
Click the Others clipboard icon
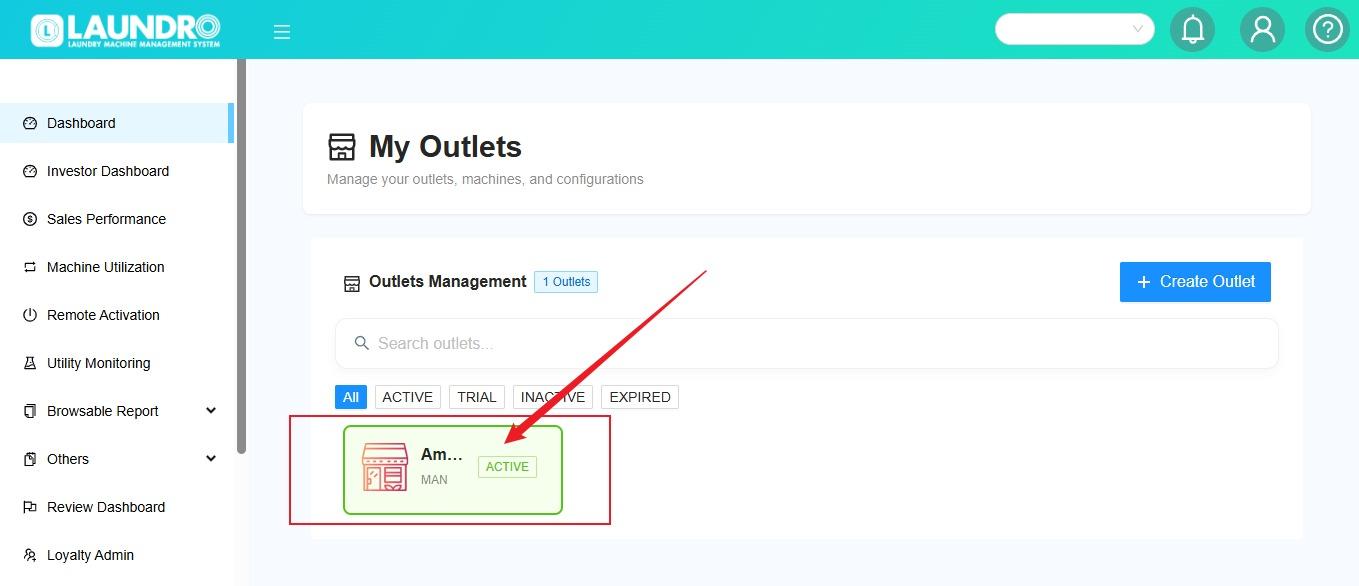30,459
